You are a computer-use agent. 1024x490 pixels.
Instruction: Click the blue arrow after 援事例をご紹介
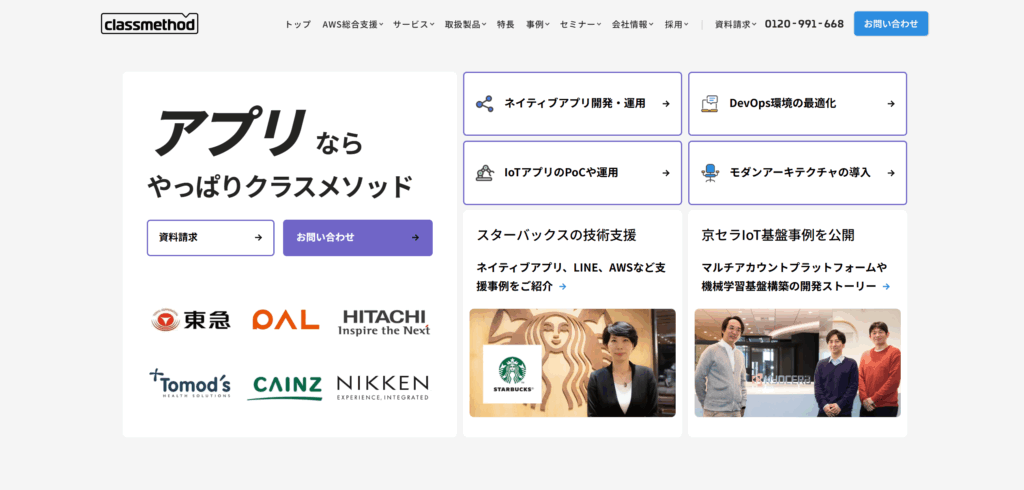point(562,286)
